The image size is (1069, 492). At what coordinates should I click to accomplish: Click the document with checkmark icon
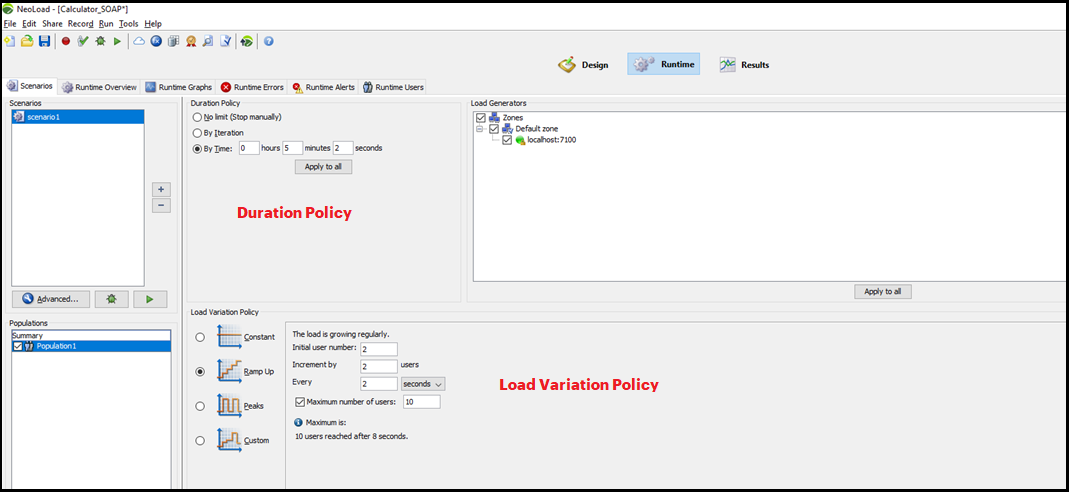point(226,42)
